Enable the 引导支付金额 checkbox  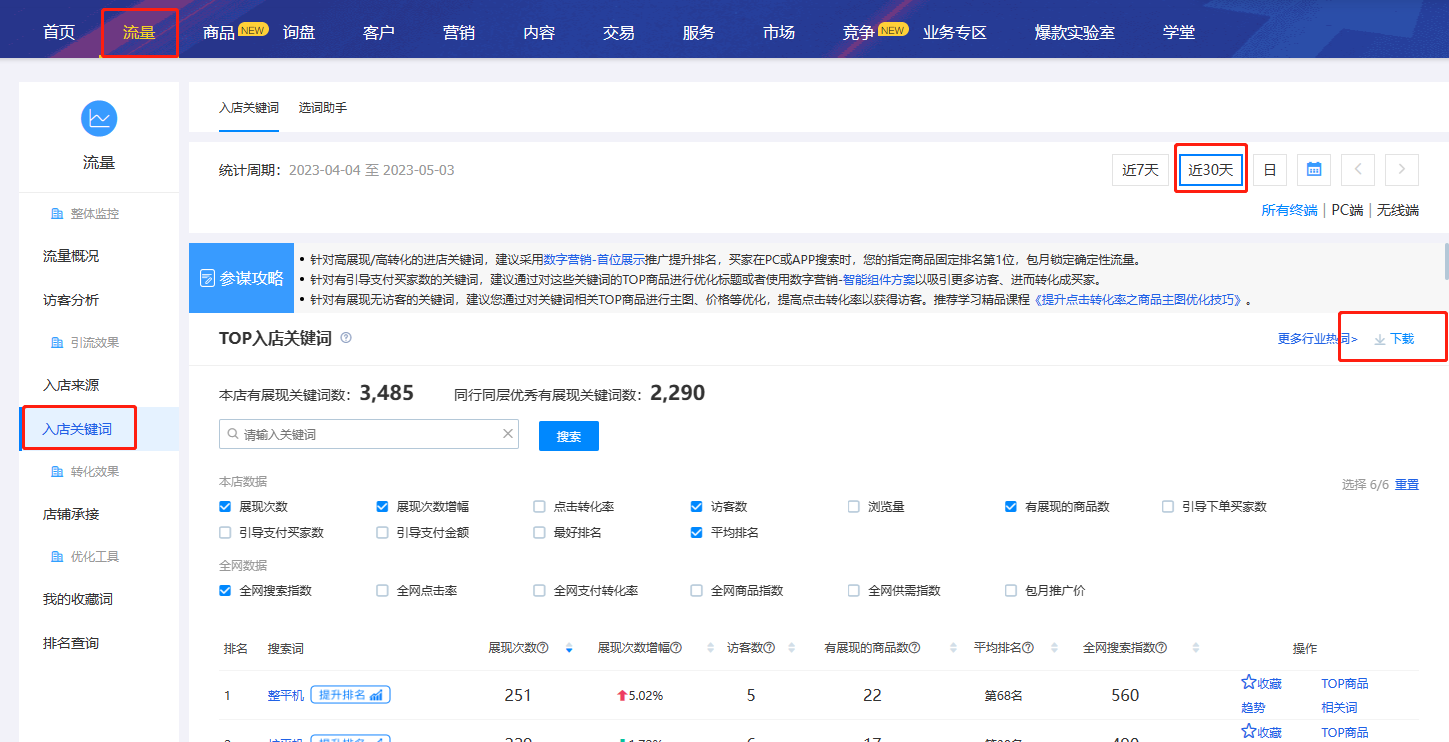point(382,533)
